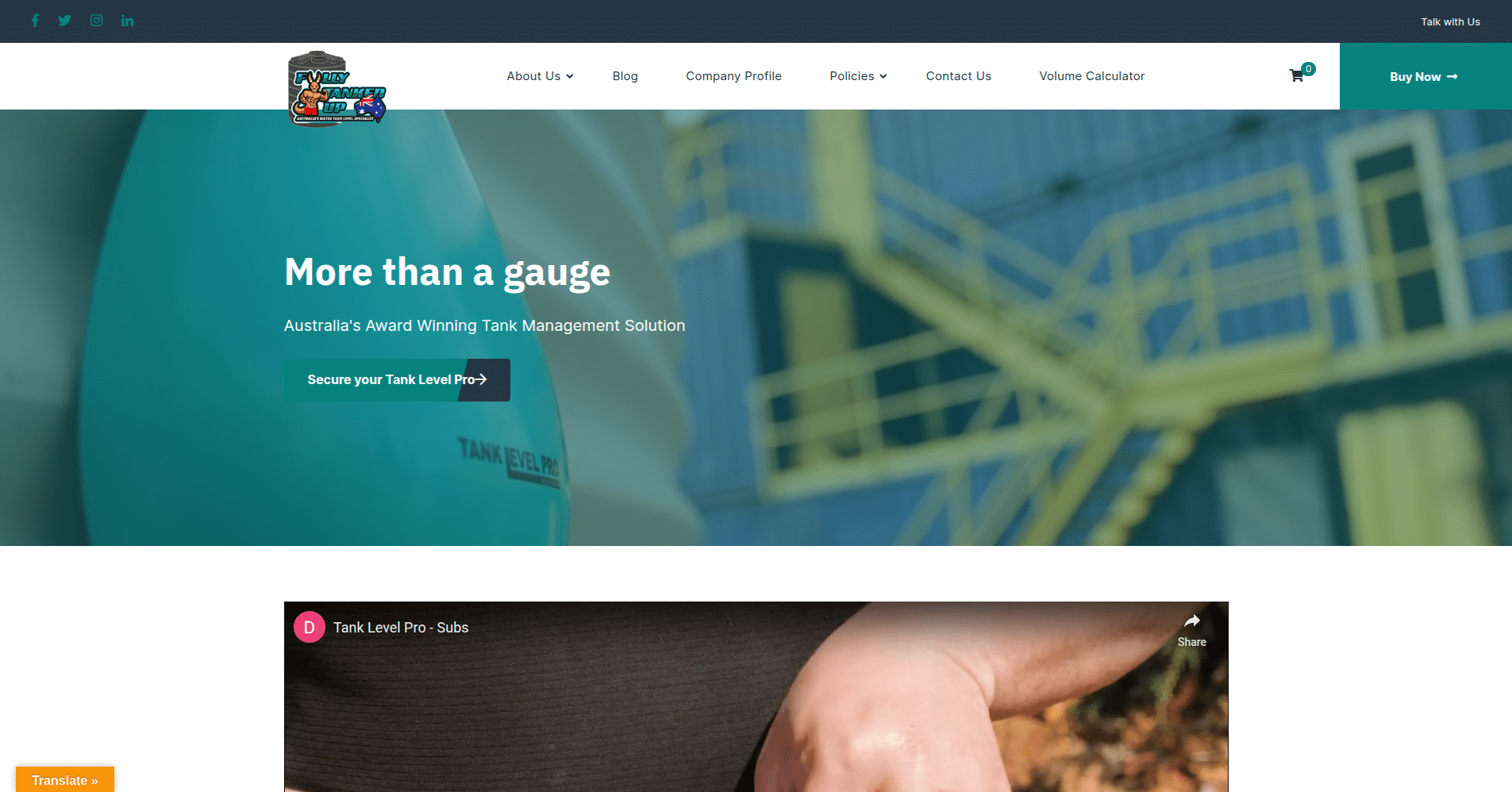1512x792 pixels.
Task: Open the Contact Us page
Action: click(x=958, y=76)
